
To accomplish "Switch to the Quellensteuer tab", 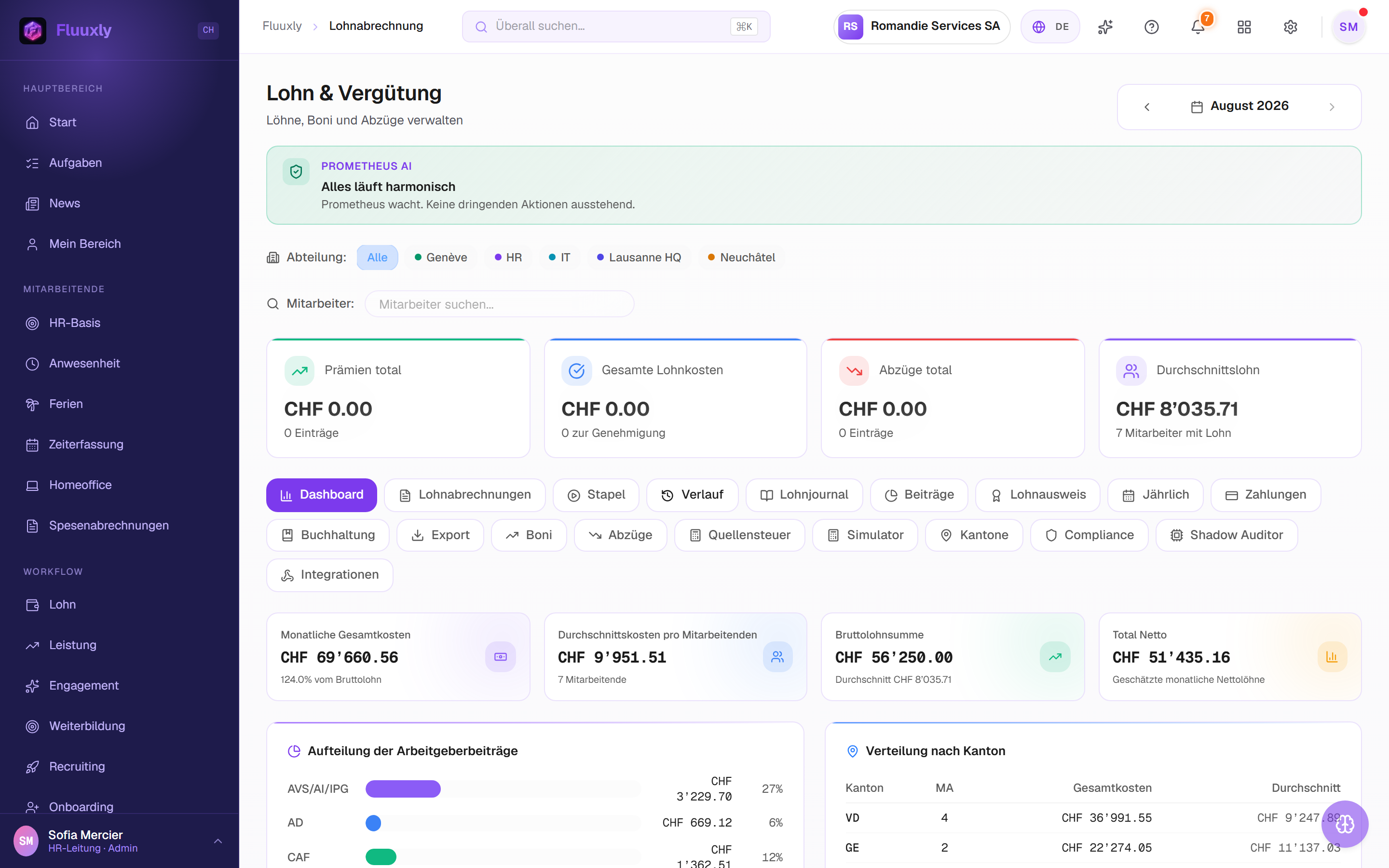I will pyautogui.click(x=739, y=535).
